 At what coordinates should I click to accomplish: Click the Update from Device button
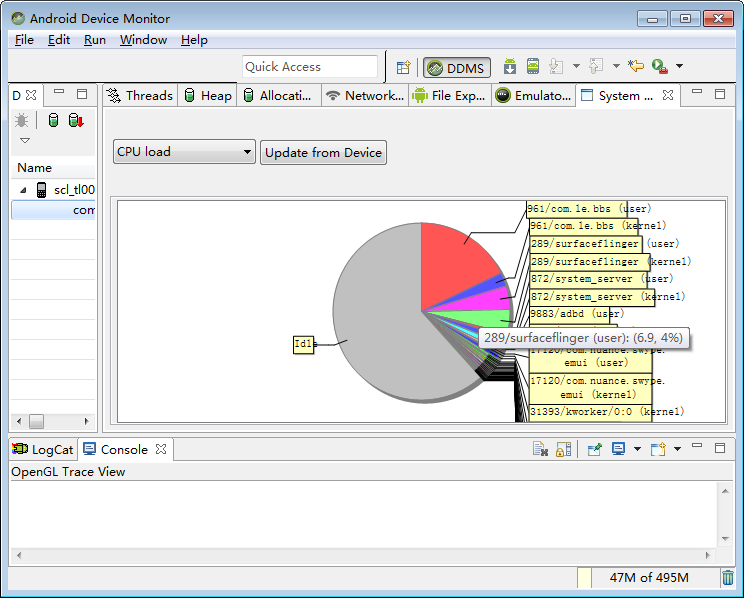(323, 153)
